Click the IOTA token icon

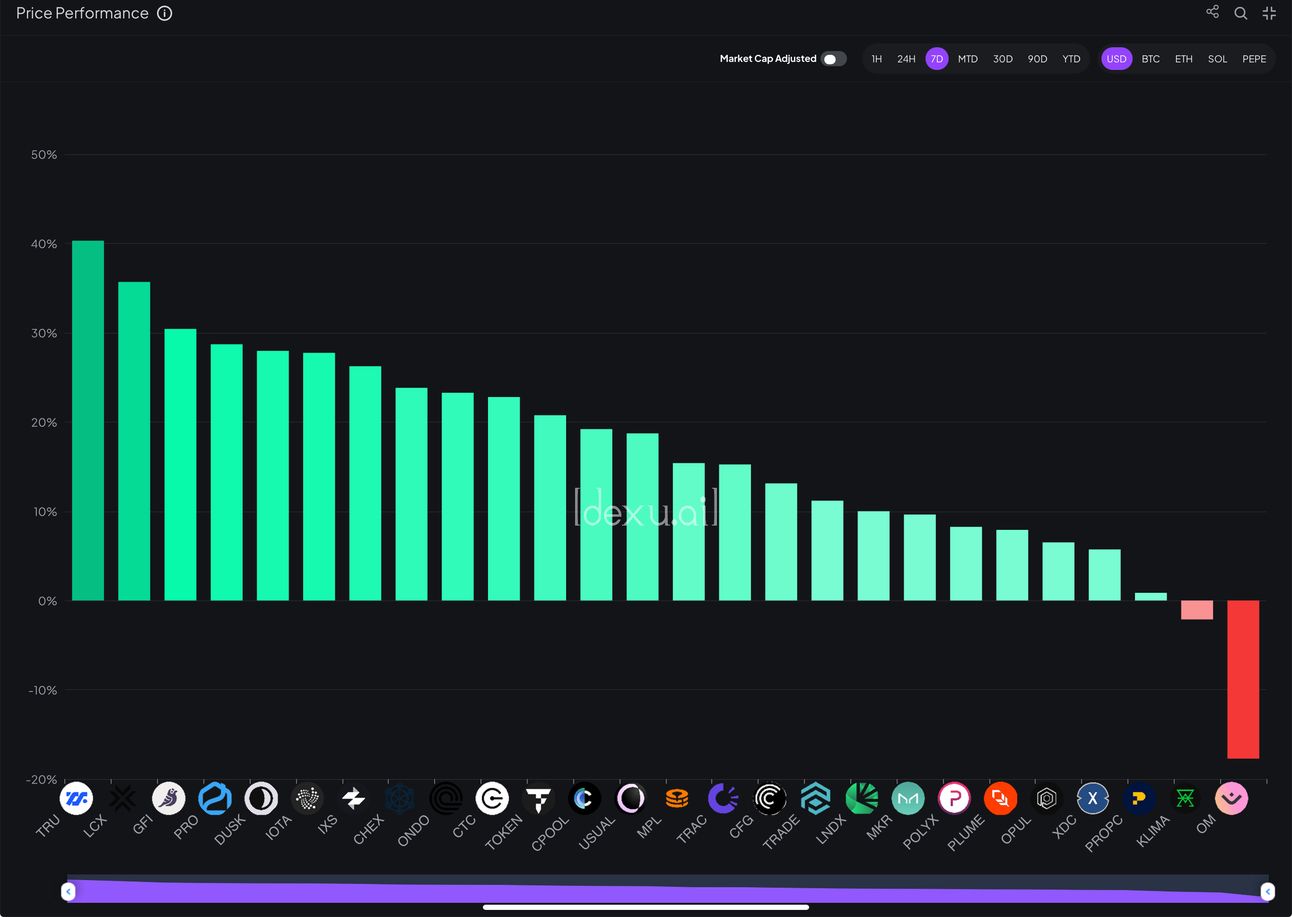(x=307, y=798)
